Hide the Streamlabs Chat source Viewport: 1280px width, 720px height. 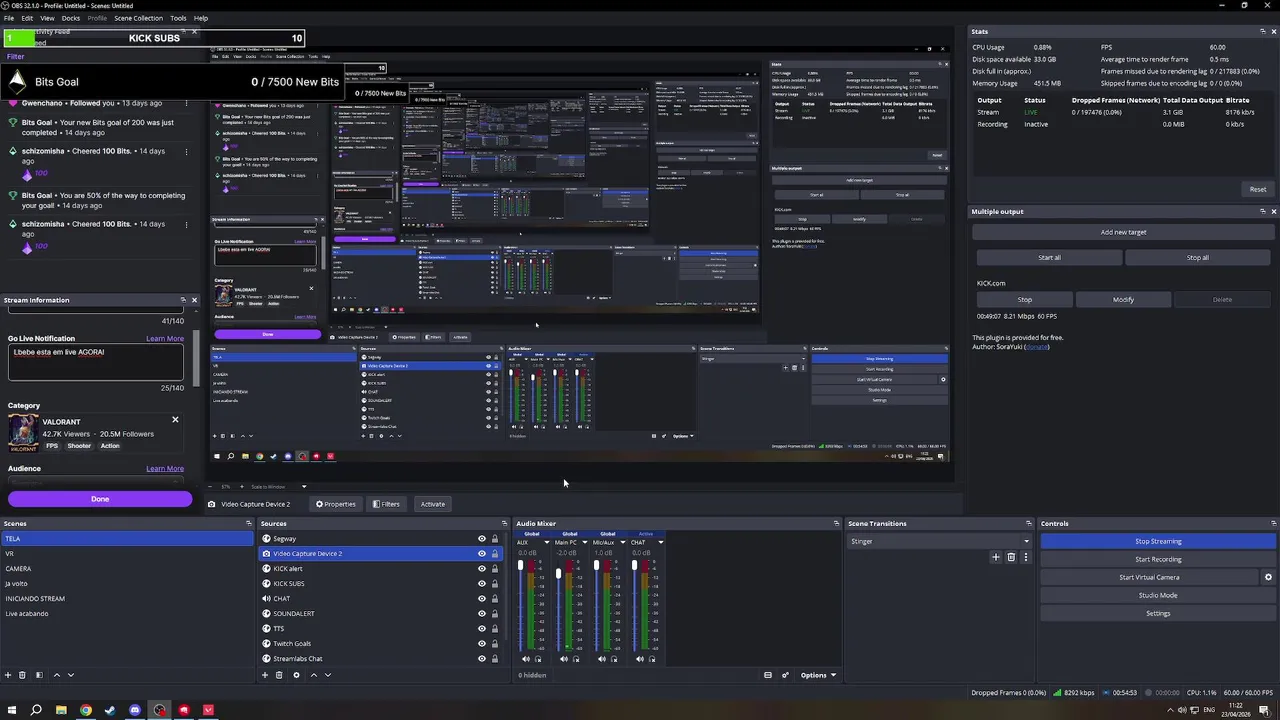[x=481, y=659]
